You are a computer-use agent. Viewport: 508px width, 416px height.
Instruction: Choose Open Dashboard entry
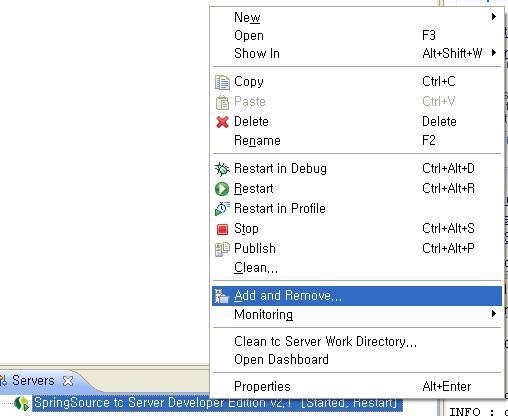tap(357, 360)
